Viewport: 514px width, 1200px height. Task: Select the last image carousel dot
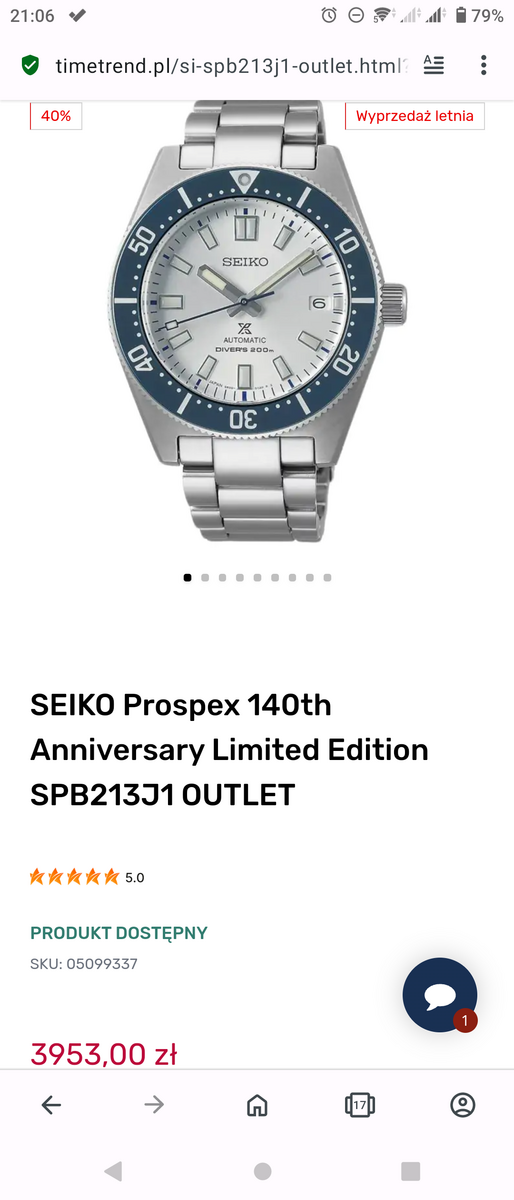point(327,577)
